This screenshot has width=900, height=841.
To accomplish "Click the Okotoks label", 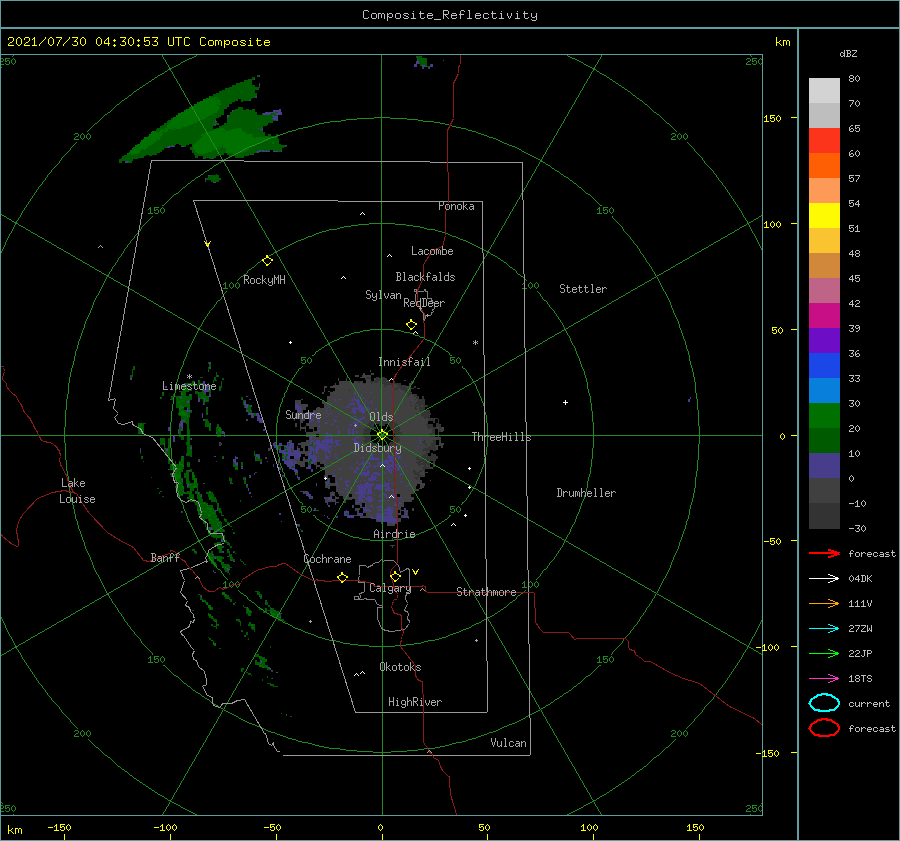I will (400, 667).
